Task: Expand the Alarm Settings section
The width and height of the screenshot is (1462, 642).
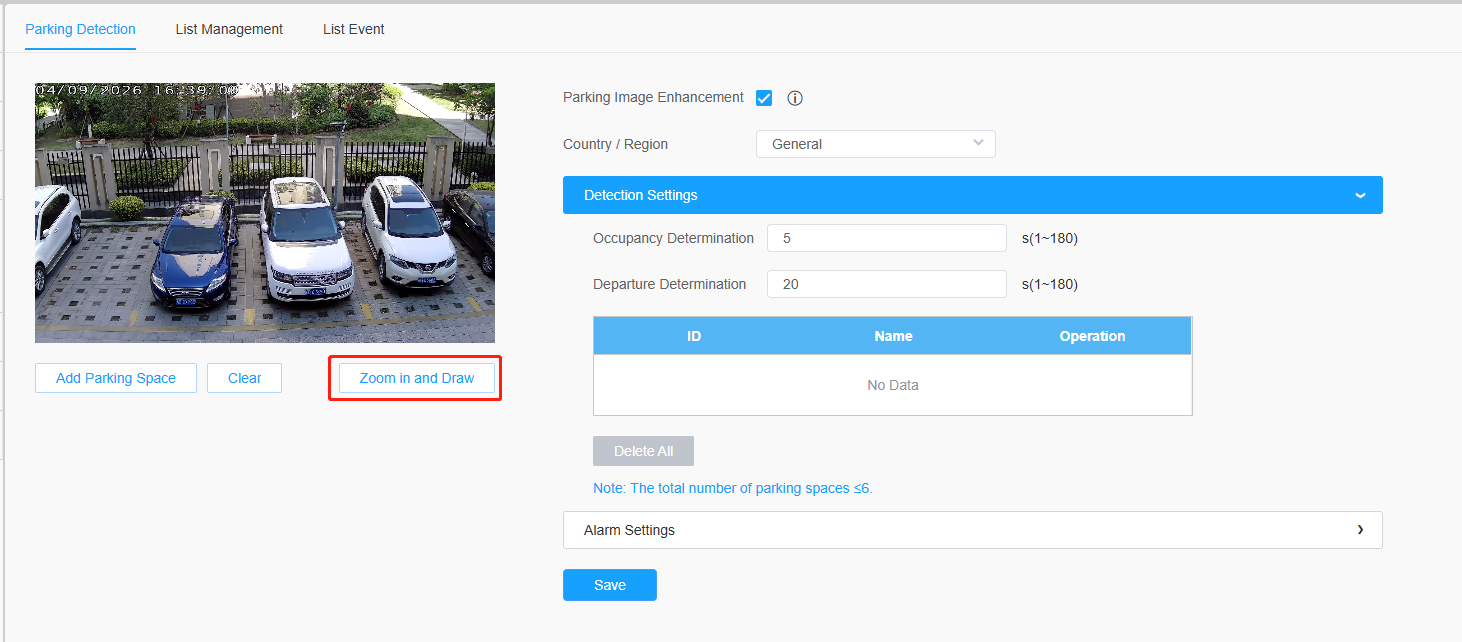Action: (x=973, y=530)
